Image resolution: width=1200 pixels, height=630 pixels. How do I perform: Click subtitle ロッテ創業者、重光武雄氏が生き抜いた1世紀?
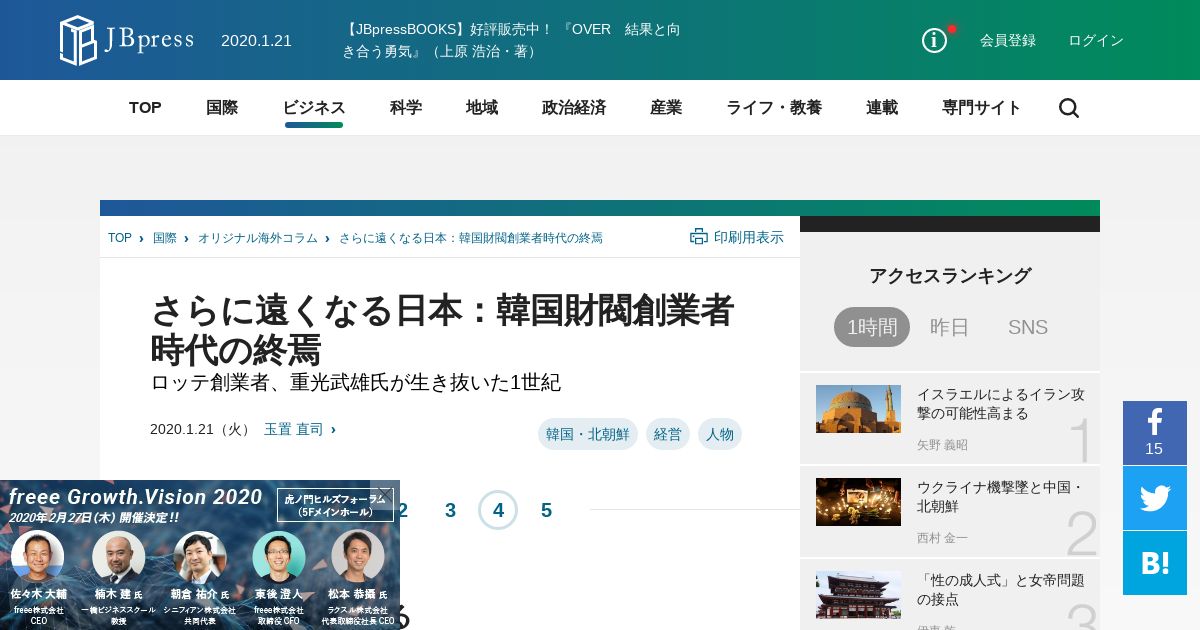[355, 383]
